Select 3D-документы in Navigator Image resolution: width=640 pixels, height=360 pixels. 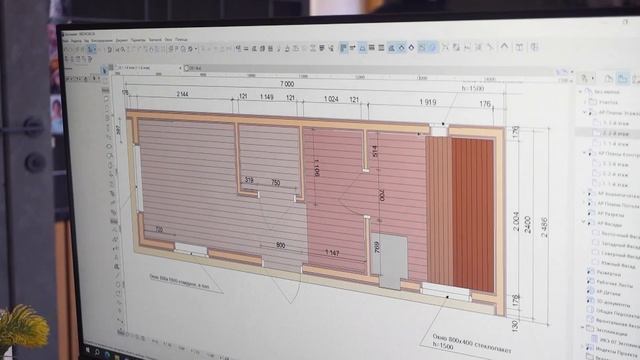click(613, 303)
